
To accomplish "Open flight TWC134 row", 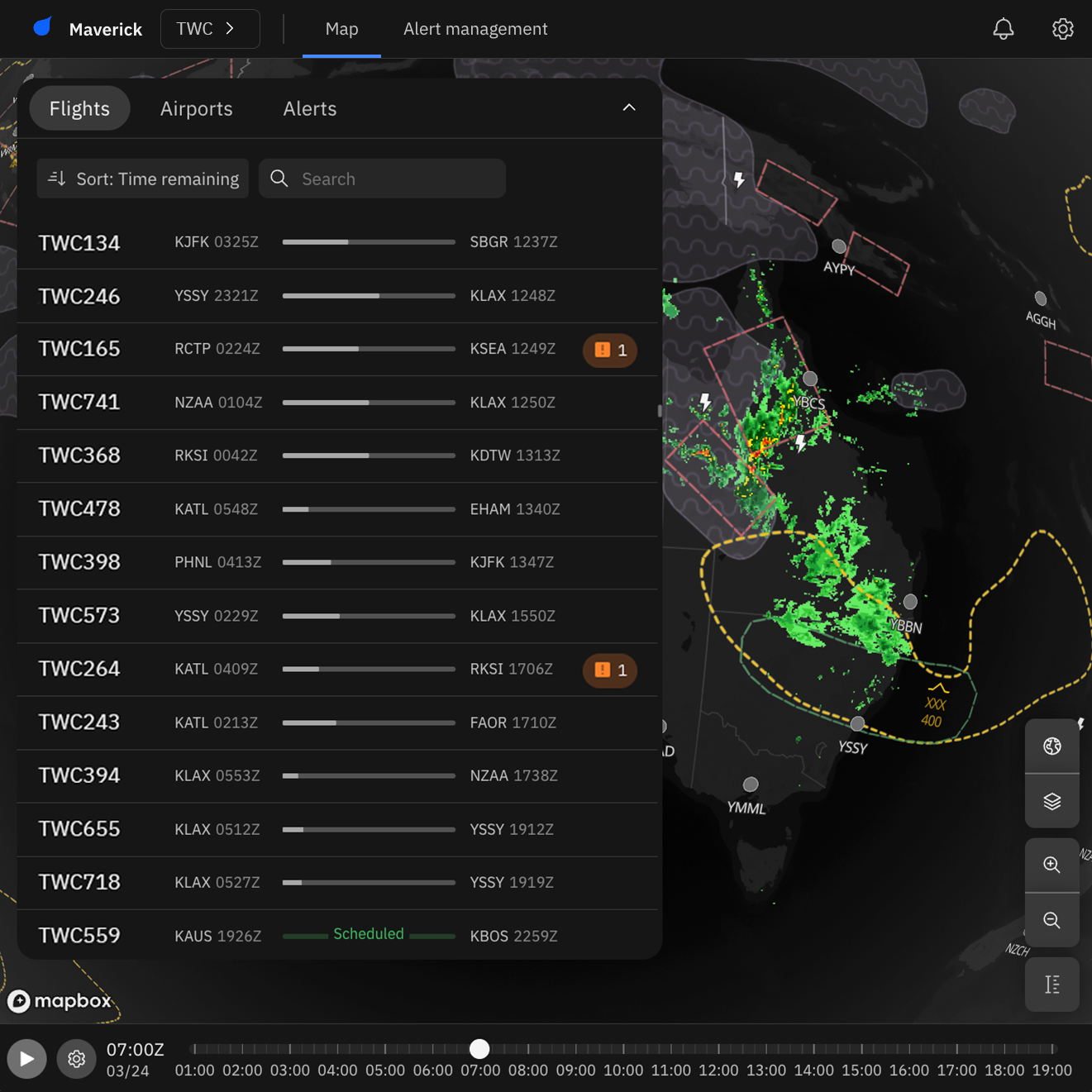I will point(337,242).
